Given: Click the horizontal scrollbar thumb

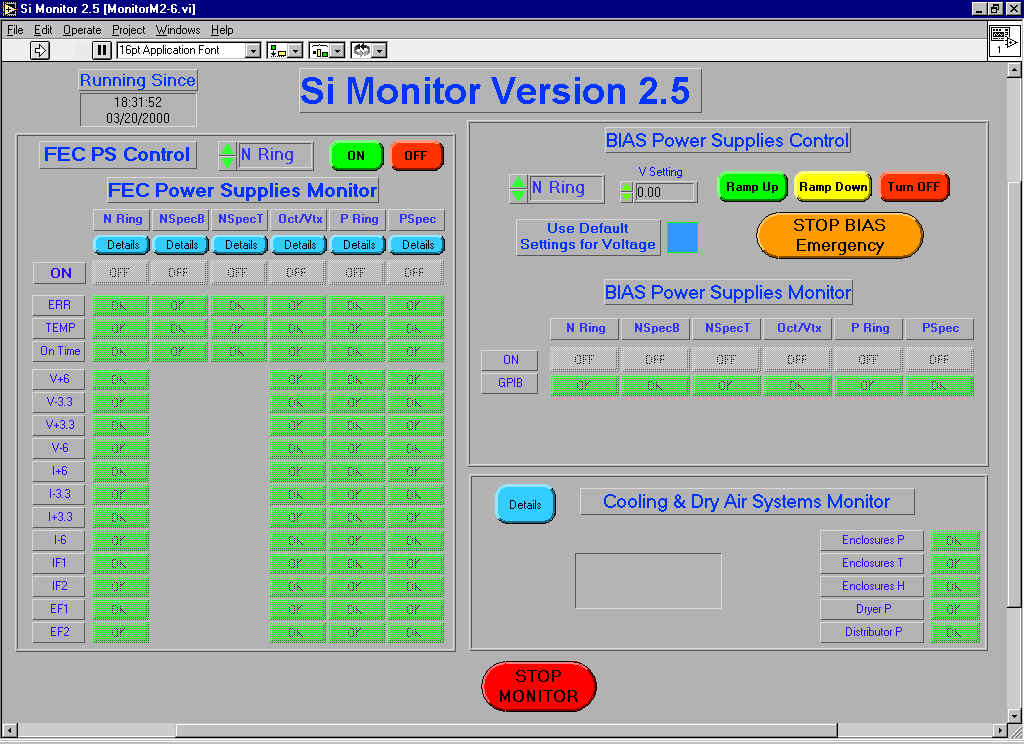Looking at the screenshot, I should pyautogui.click(x=506, y=730).
